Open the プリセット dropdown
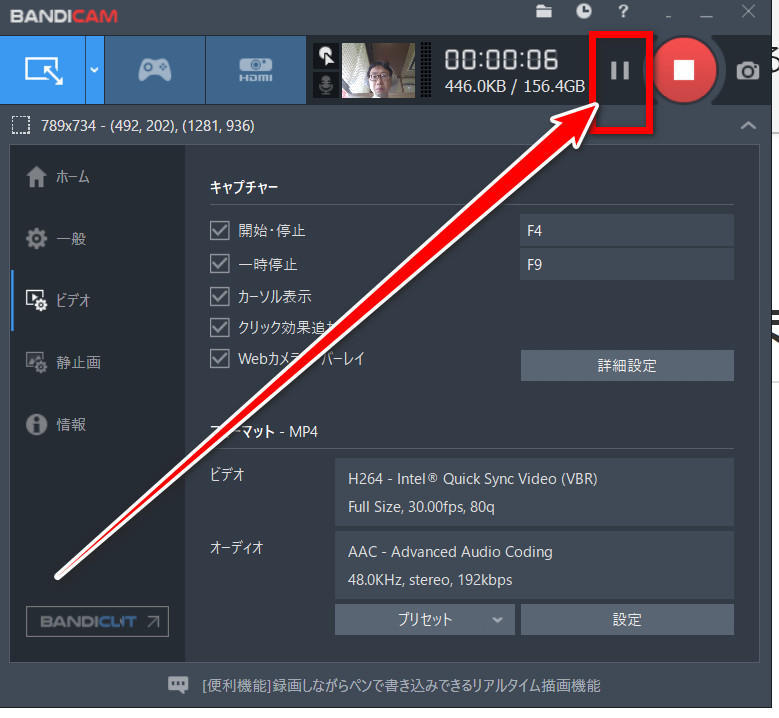Image resolution: width=779 pixels, height=718 pixels. tap(425, 620)
